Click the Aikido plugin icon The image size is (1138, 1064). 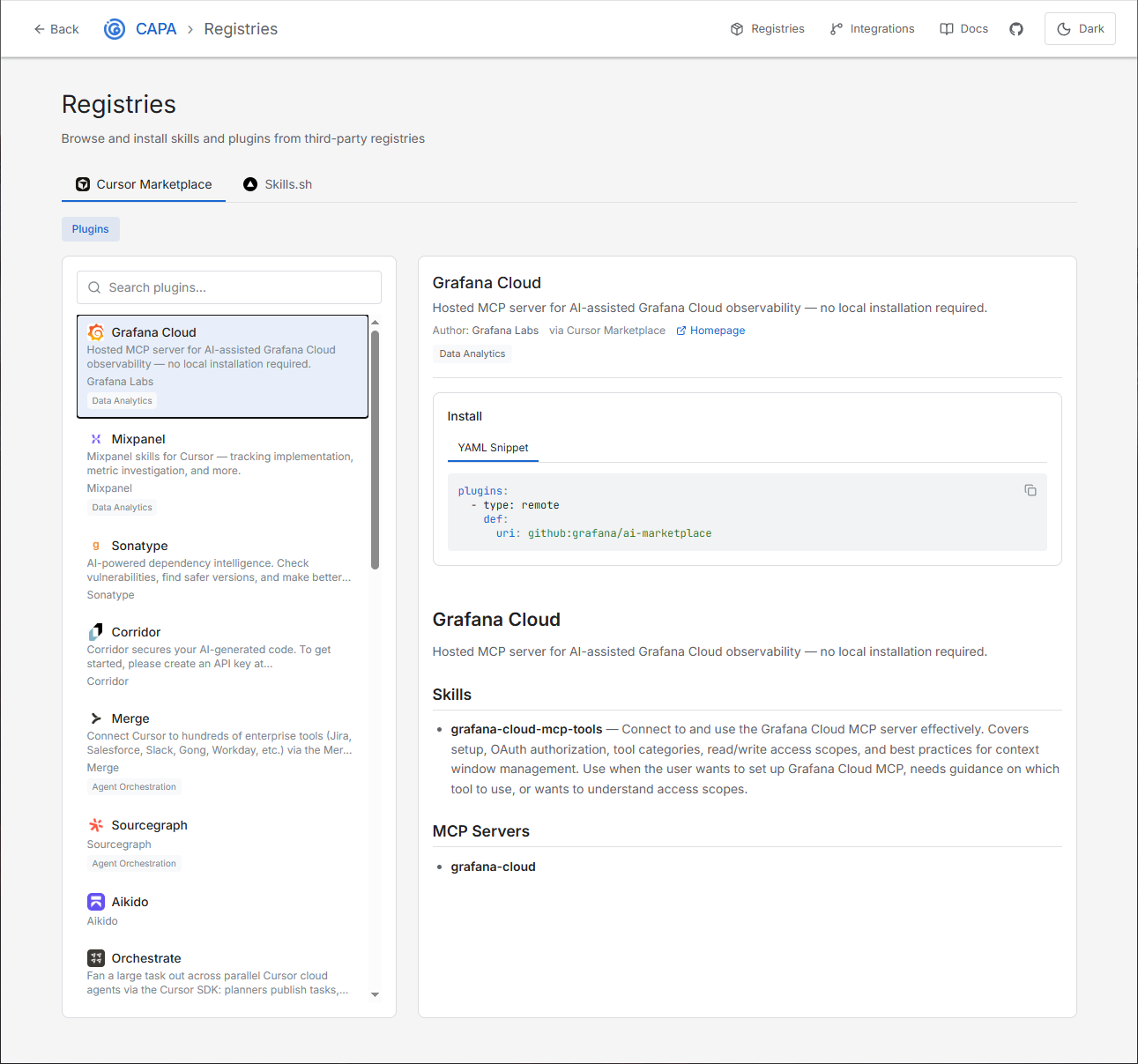point(96,902)
